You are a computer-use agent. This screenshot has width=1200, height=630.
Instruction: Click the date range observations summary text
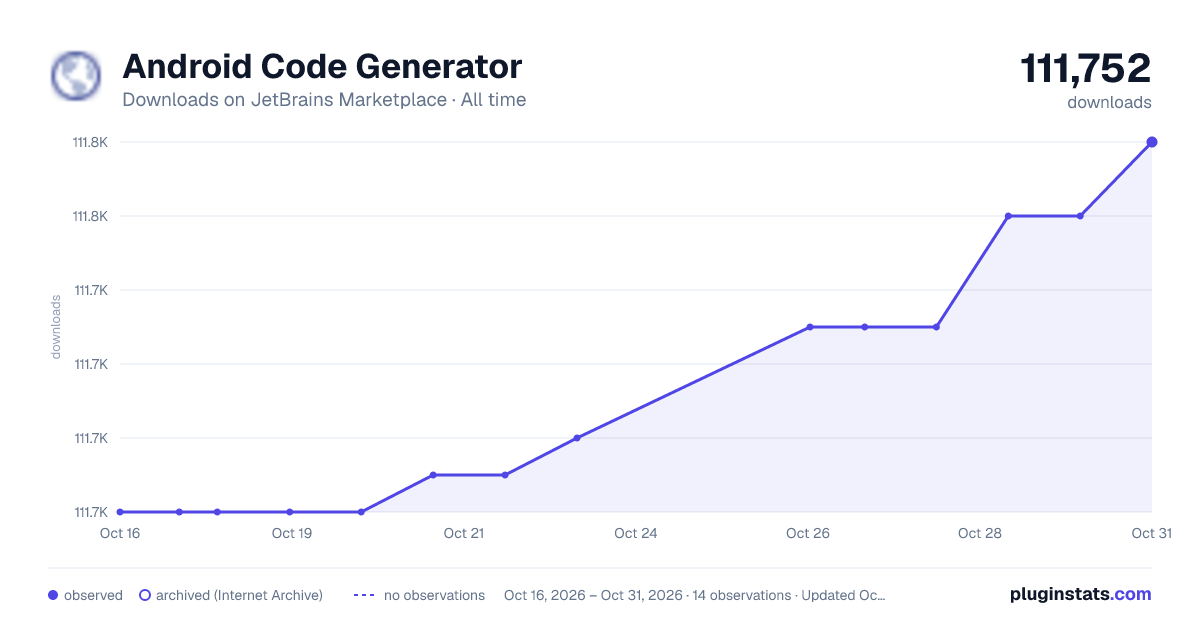(x=695, y=595)
